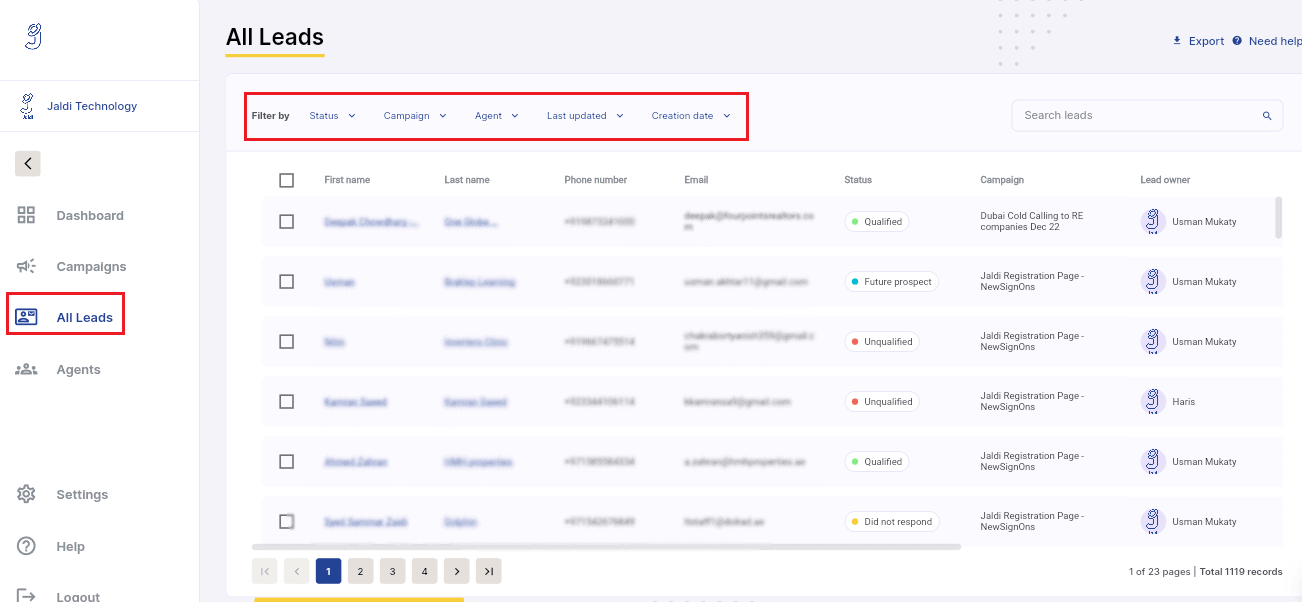Click Logout at the bottom of sidebar
This screenshot has width=1302, height=602.
(x=78, y=595)
